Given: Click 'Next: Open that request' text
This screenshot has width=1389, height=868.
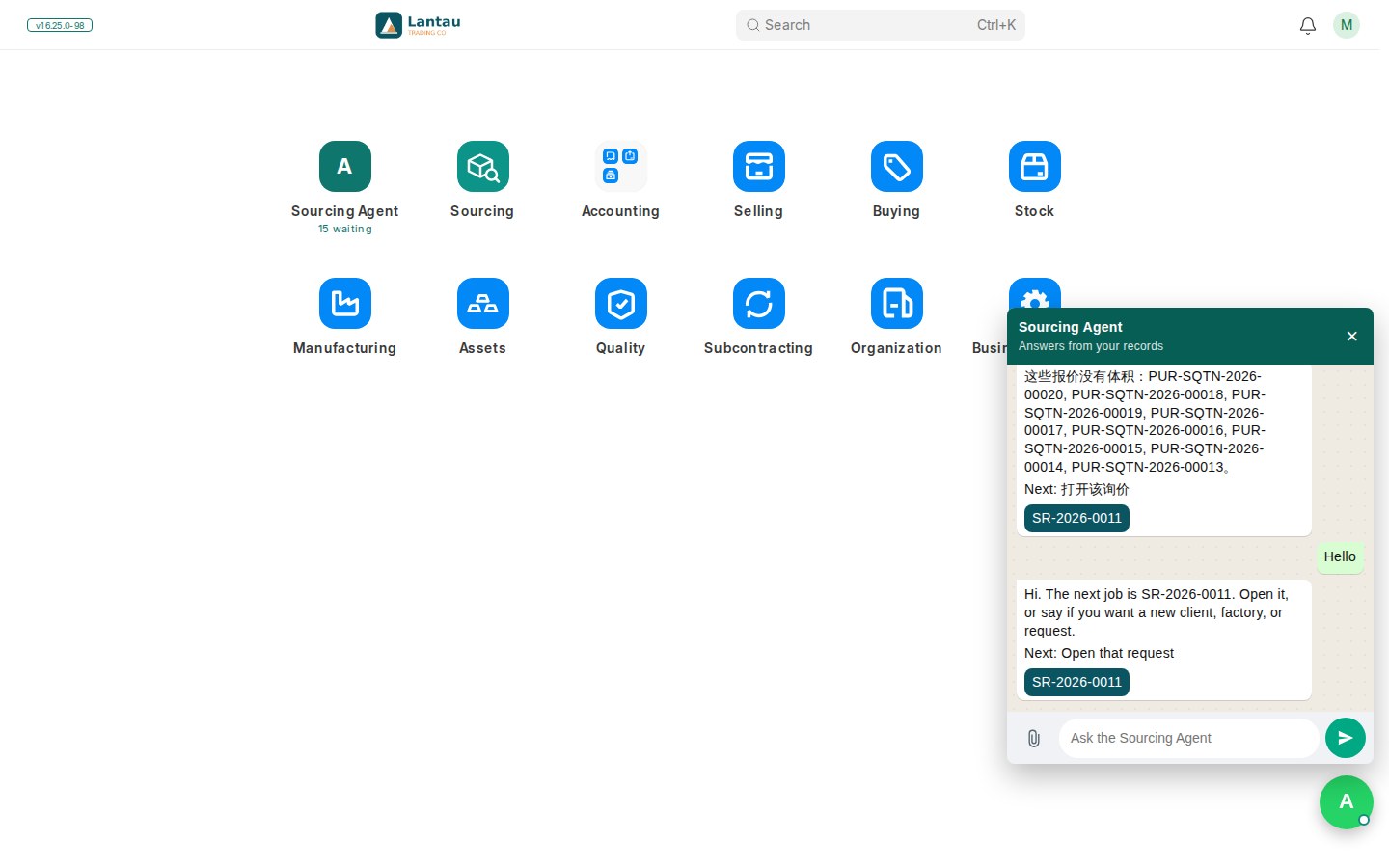Looking at the screenshot, I should (1099, 653).
